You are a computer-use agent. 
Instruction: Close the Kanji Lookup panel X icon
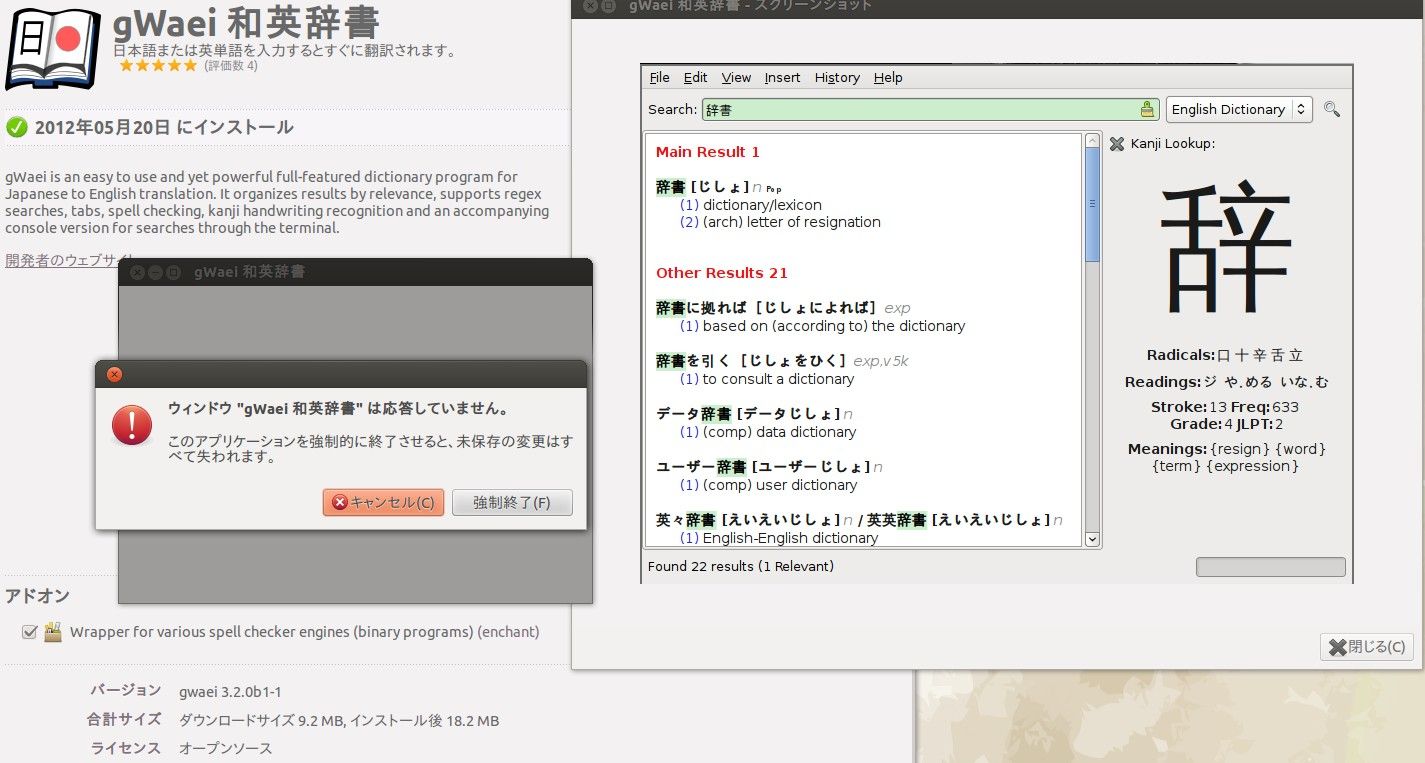[x=1117, y=144]
